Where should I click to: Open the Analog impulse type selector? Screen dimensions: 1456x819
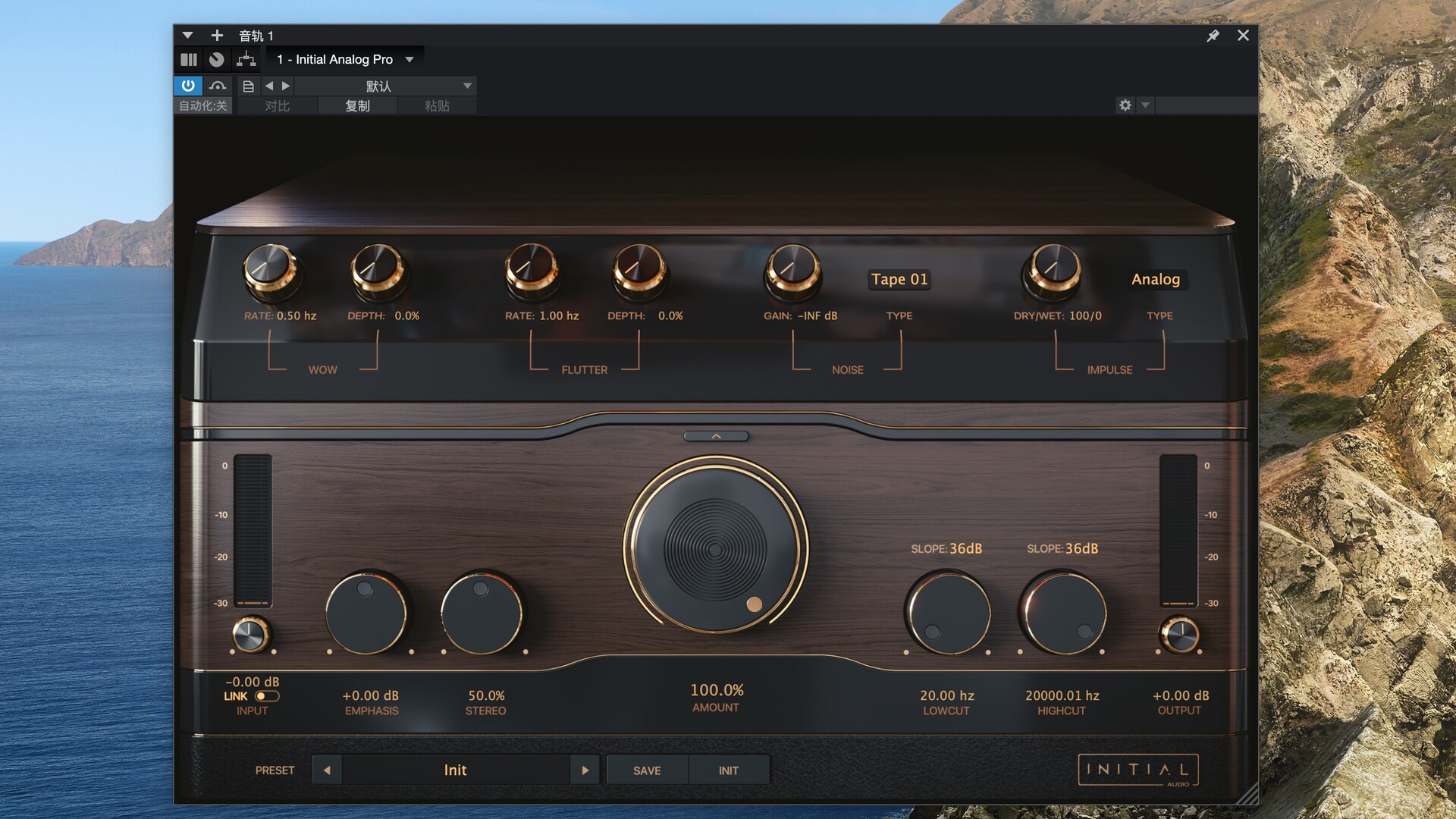(1156, 279)
